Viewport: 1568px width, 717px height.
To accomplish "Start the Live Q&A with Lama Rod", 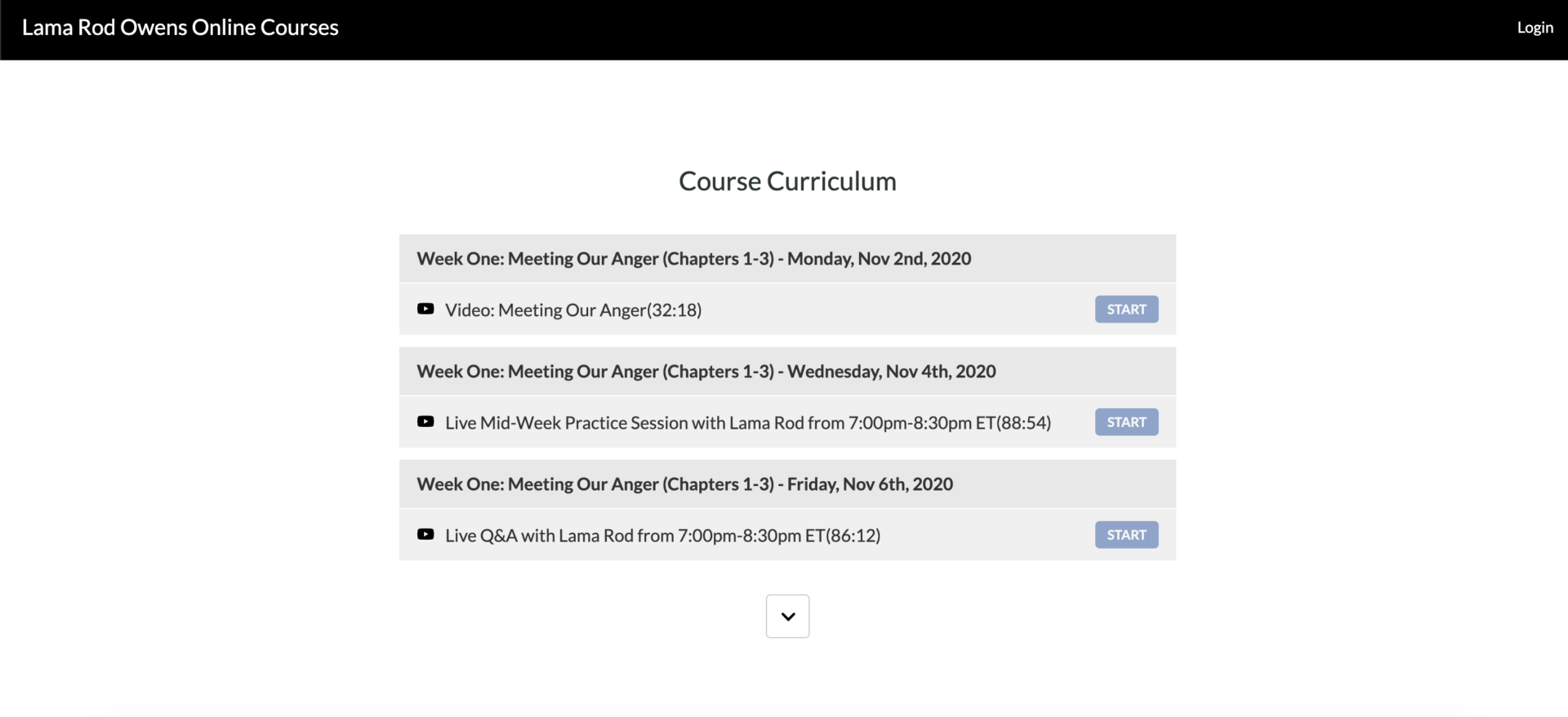I will pyautogui.click(x=1125, y=534).
